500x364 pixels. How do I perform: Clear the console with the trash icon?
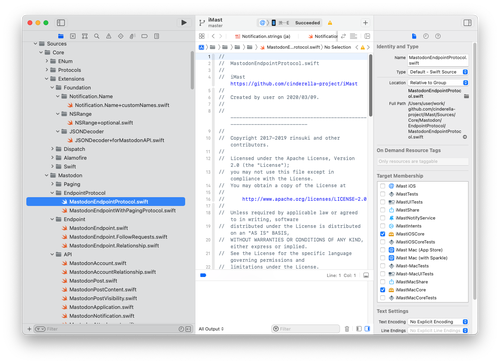click(x=347, y=329)
